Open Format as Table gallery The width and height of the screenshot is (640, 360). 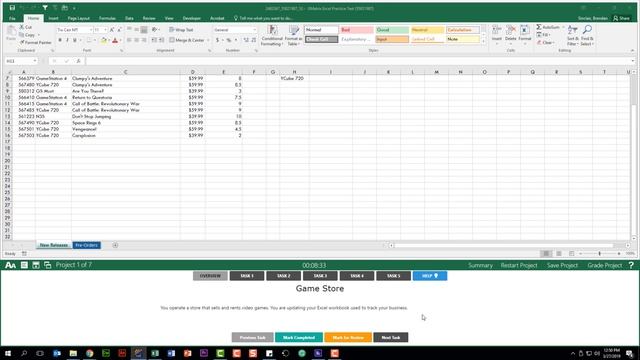click(x=293, y=36)
